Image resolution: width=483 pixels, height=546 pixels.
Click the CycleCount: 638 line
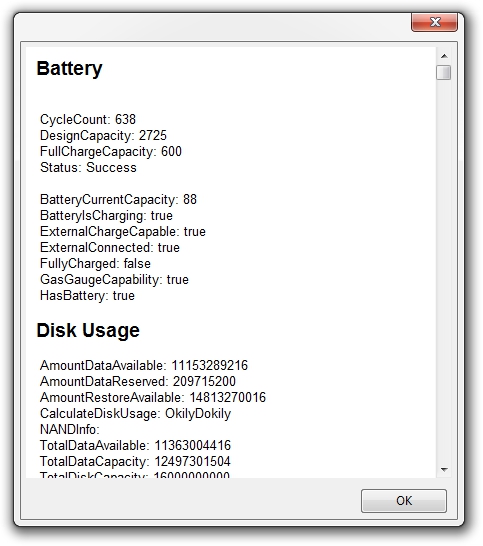pos(88,119)
